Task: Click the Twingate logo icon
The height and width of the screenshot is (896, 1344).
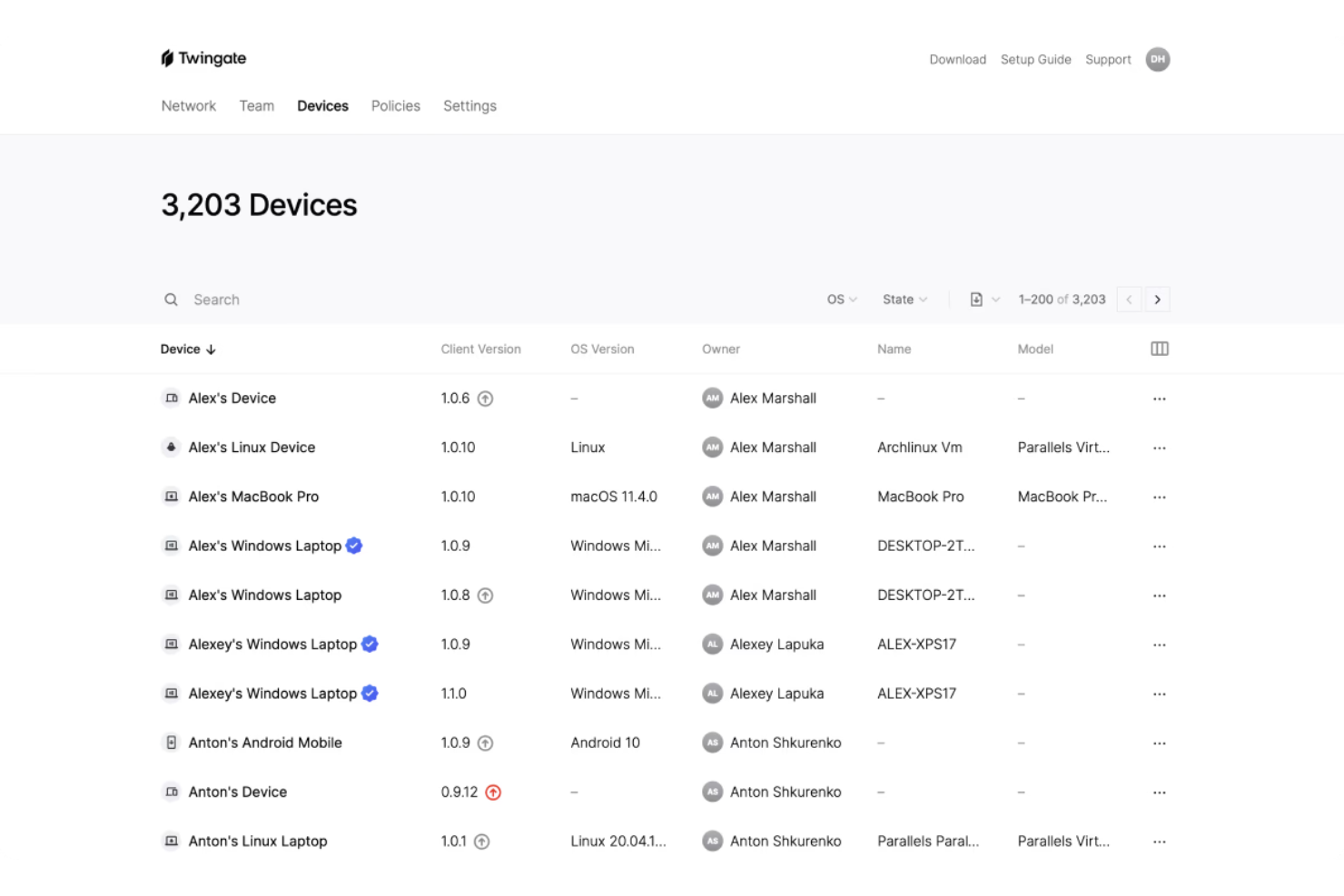Action: tap(167, 57)
